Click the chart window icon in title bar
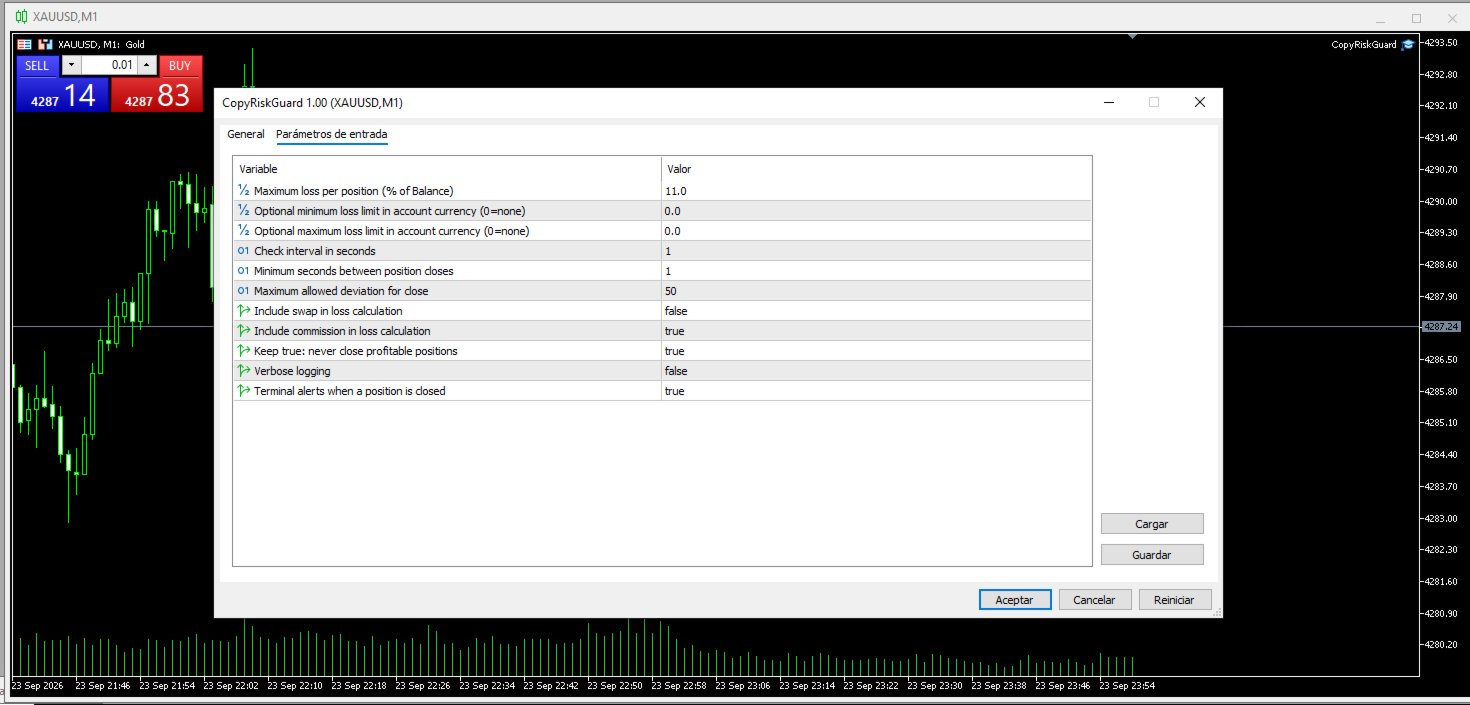Screen dimensions: 1470x705 click(x=20, y=17)
